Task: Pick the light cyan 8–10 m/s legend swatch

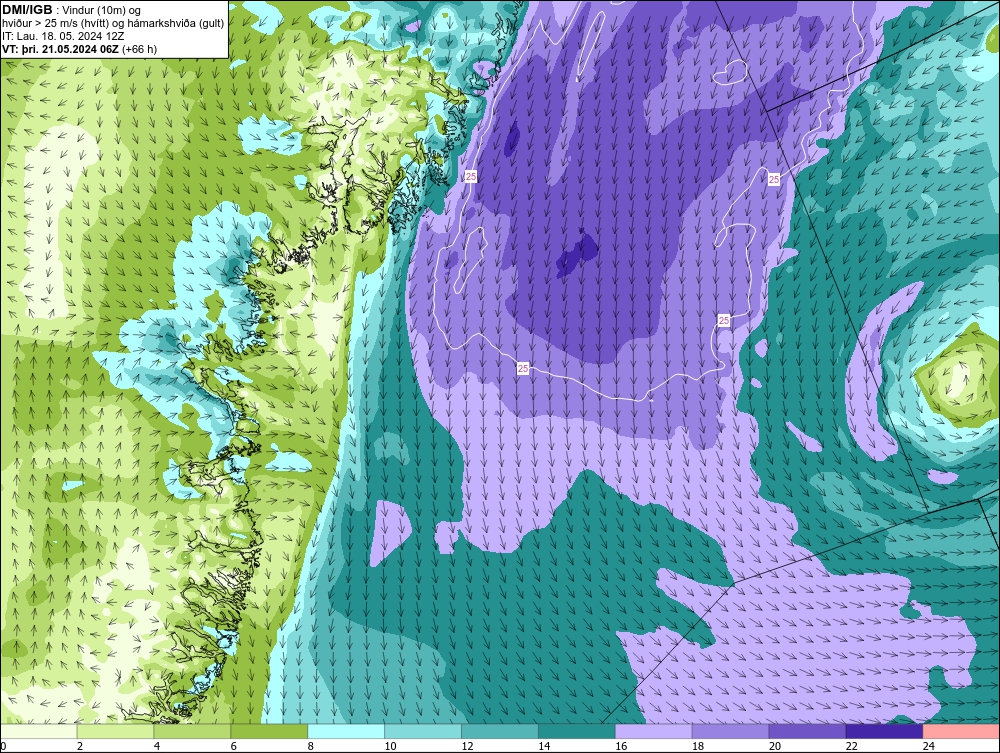Action: pyautogui.click(x=346, y=731)
